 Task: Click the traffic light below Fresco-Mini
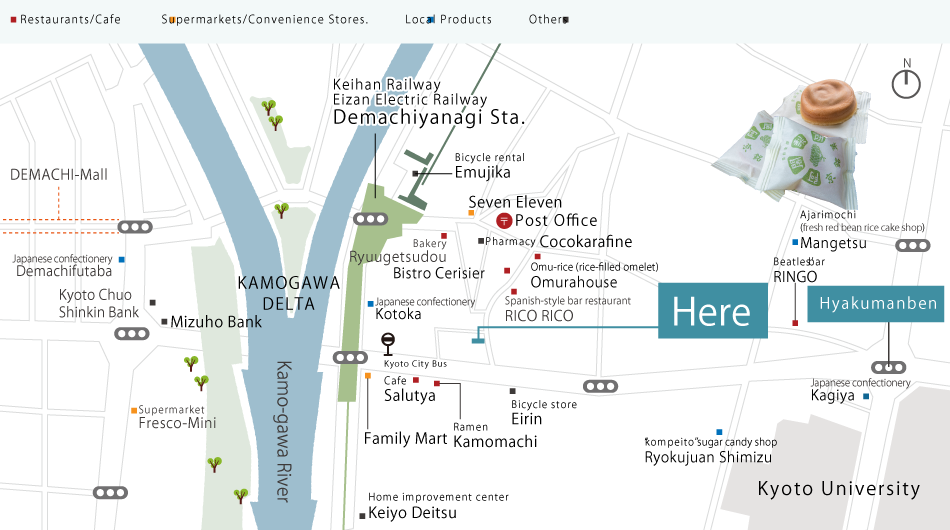pos(110,492)
